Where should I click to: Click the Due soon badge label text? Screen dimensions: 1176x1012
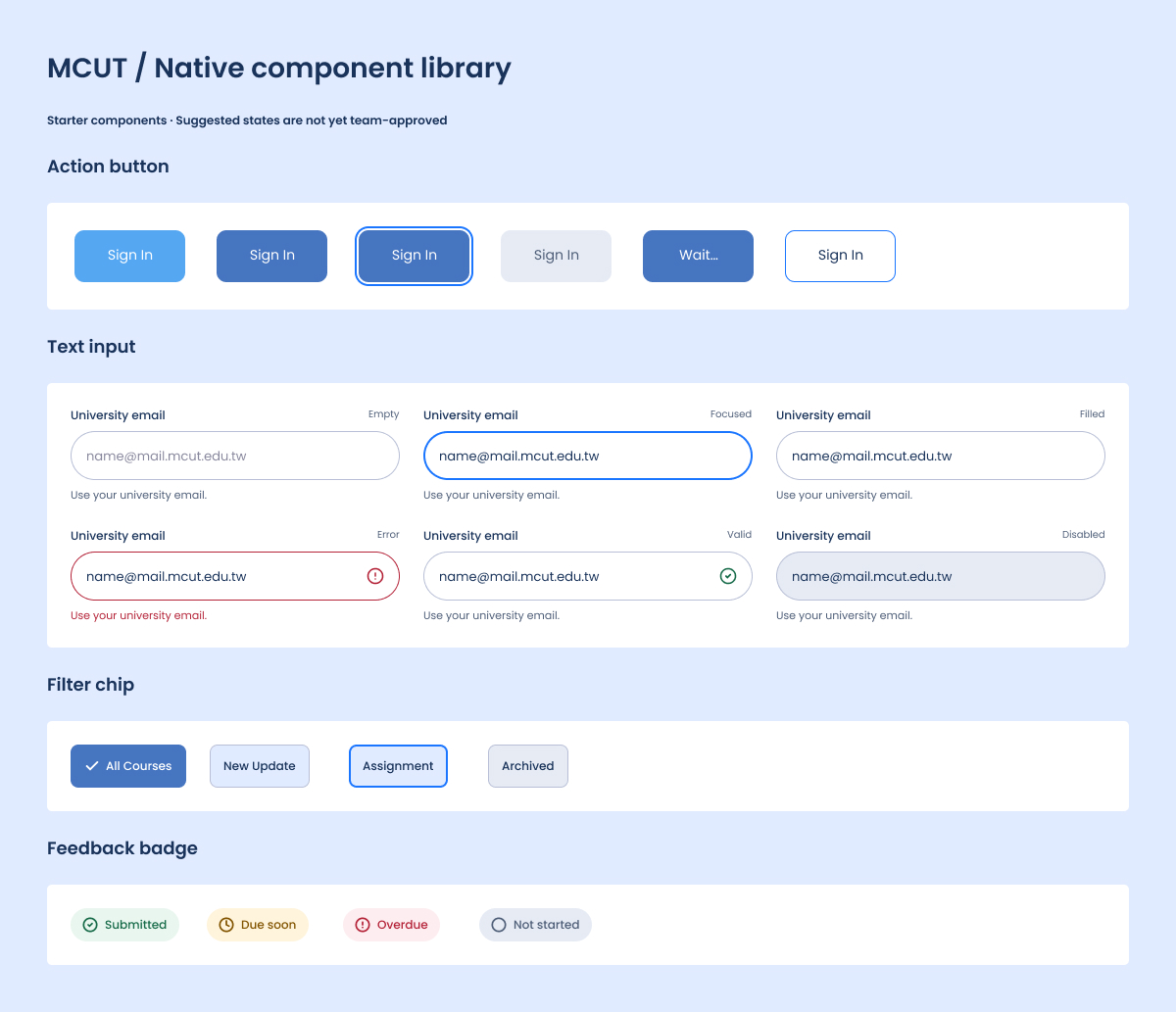point(269,925)
